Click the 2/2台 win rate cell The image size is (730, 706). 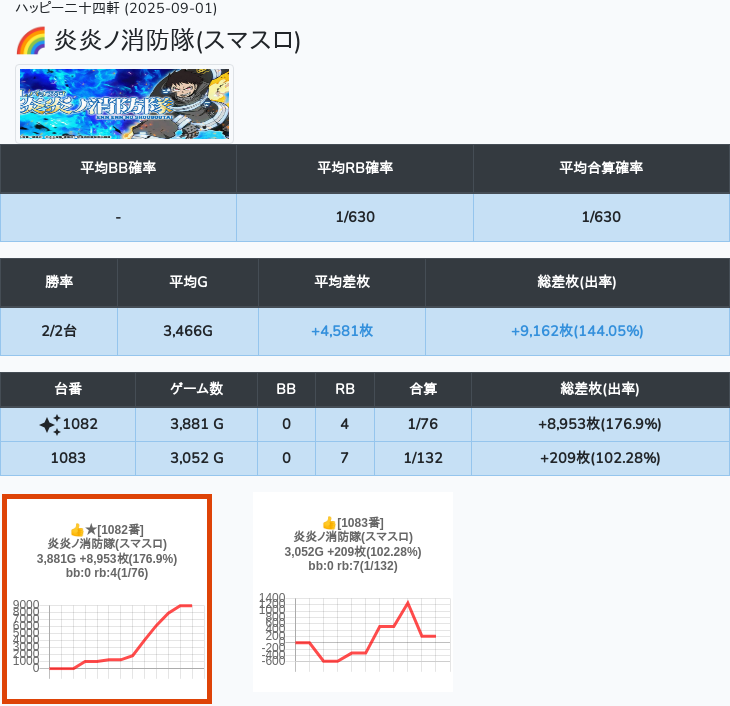[59, 331]
